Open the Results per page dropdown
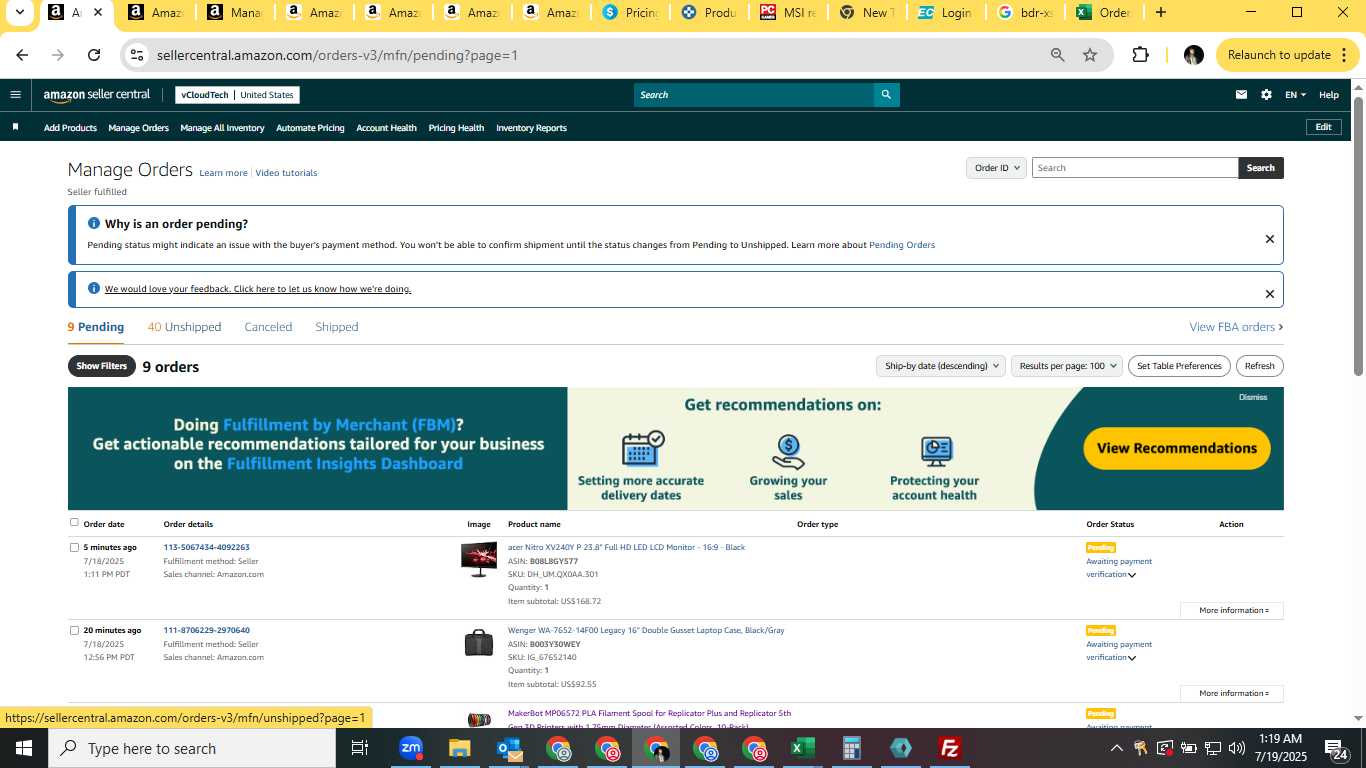The height and width of the screenshot is (768, 1366). click(x=1067, y=366)
